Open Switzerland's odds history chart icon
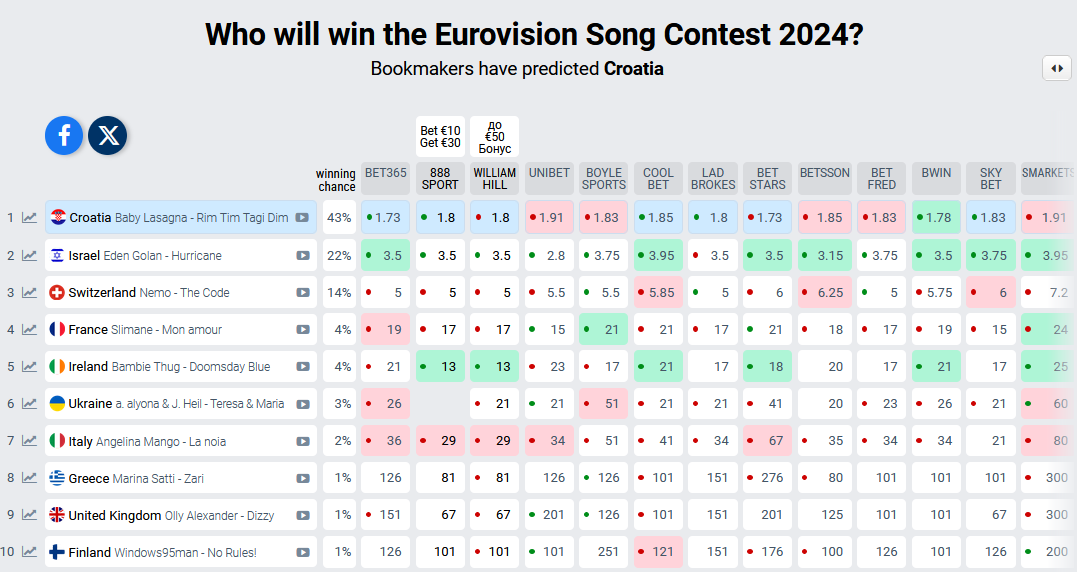Screen dimensions: 1077x572 (30, 292)
